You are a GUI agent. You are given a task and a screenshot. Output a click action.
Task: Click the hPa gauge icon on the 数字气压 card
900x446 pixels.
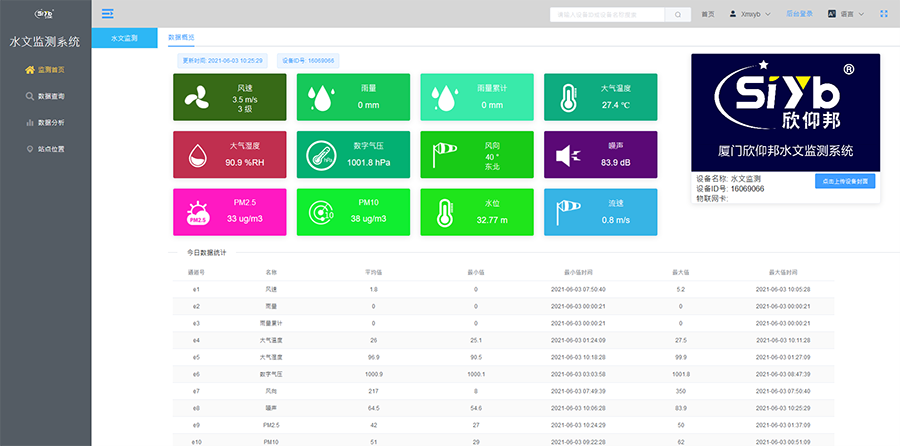pyautogui.click(x=321, y=156)
